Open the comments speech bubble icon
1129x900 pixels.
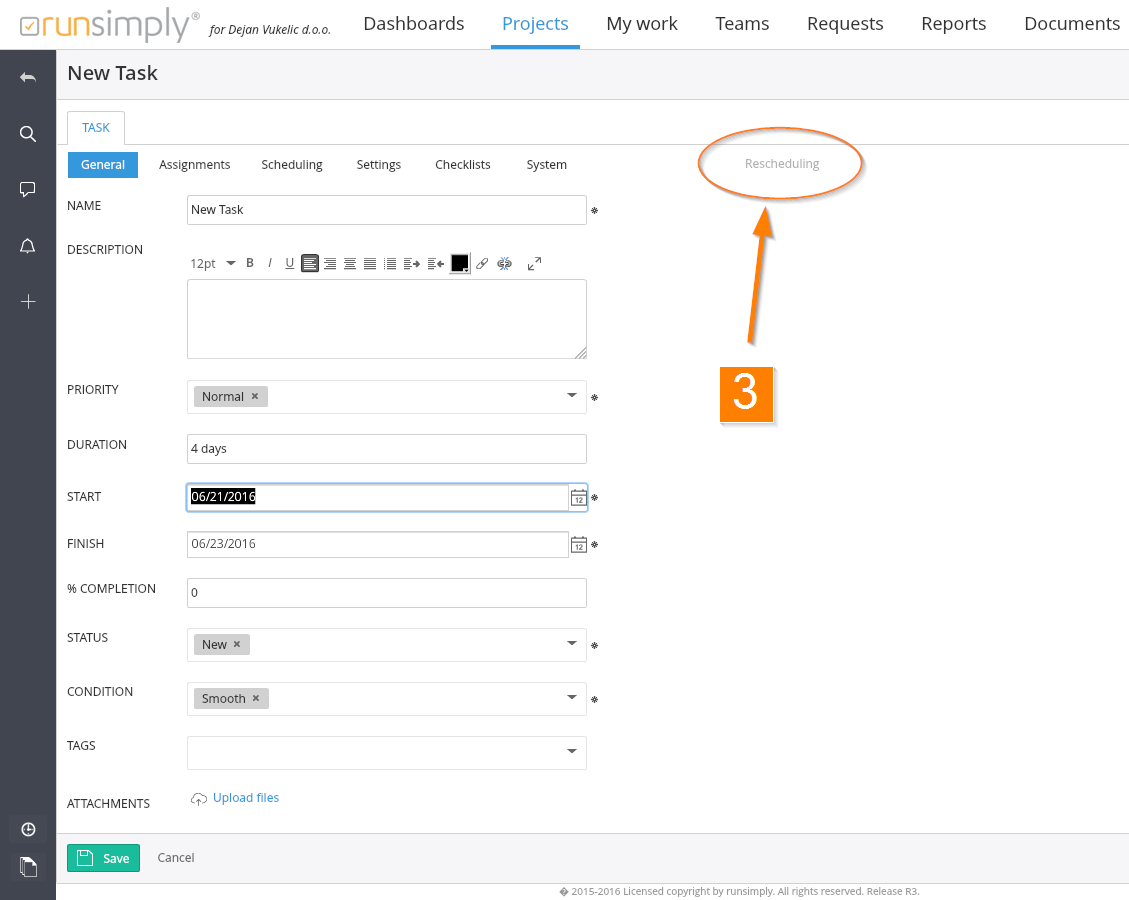(28, 189)
